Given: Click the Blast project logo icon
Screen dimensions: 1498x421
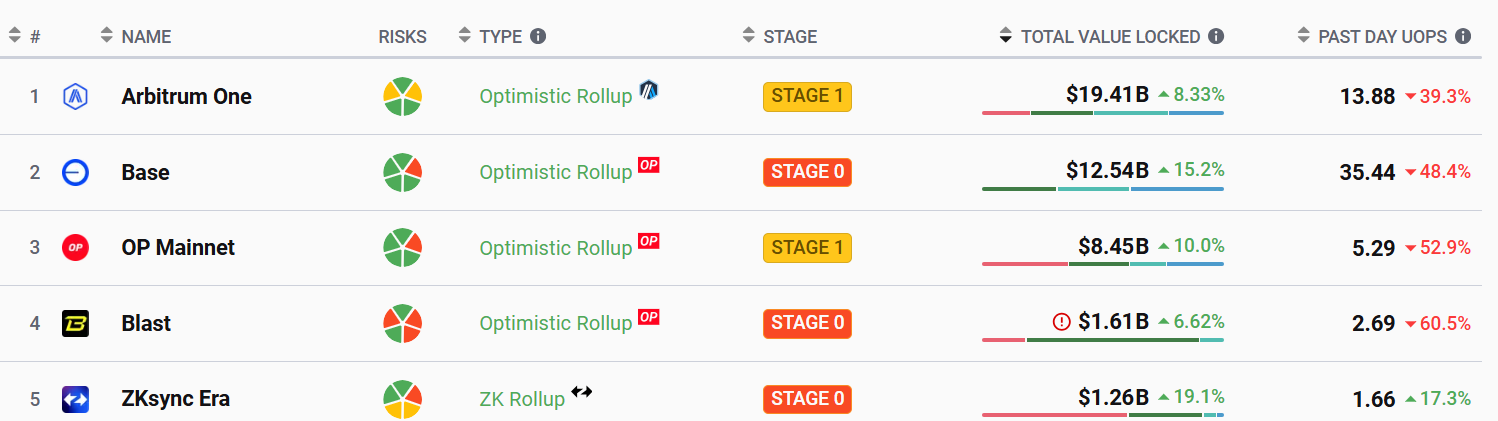Looking at the screenshot, I should click(76, 324).
